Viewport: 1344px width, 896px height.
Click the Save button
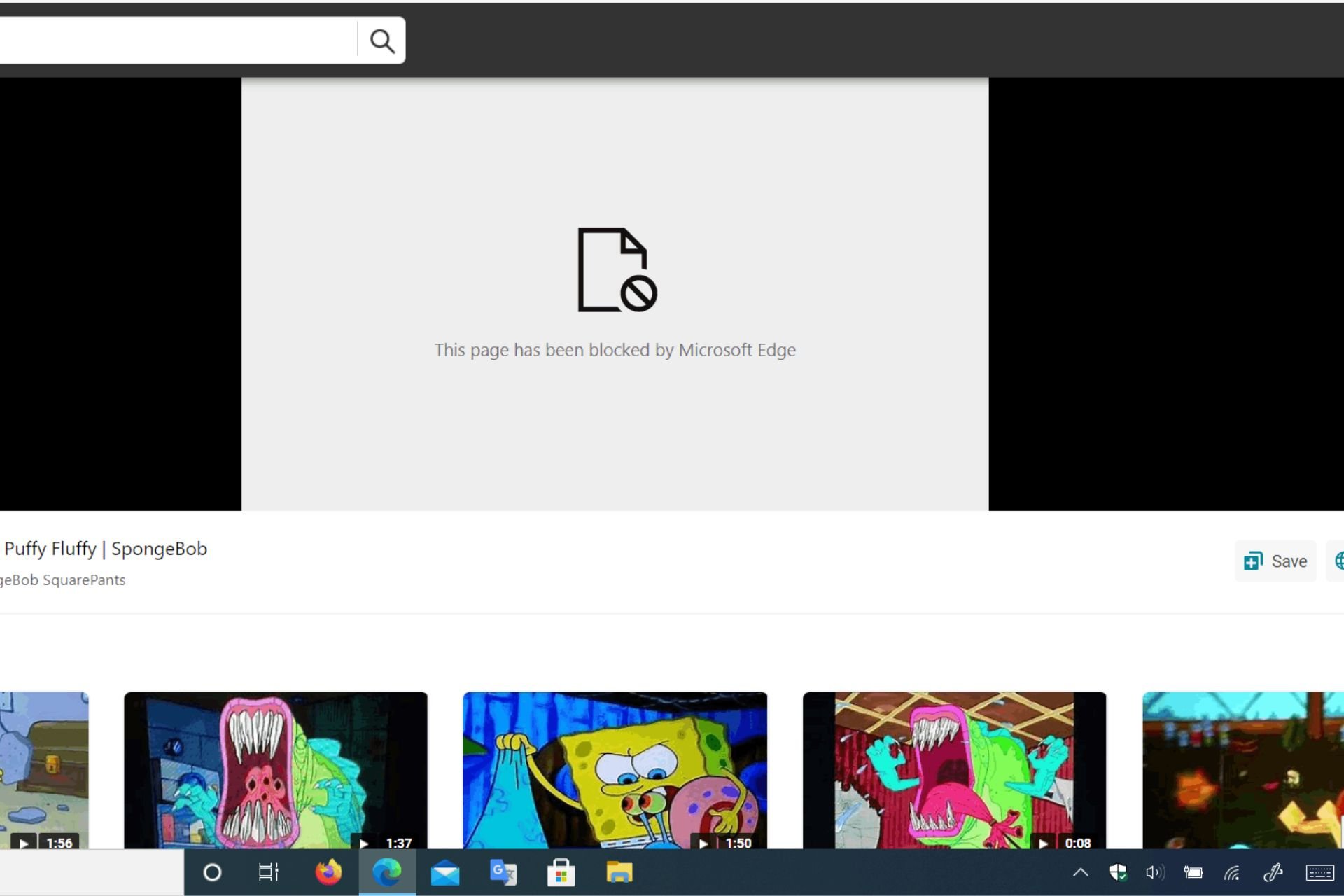pyautogui.click(x=1275, y=561)
